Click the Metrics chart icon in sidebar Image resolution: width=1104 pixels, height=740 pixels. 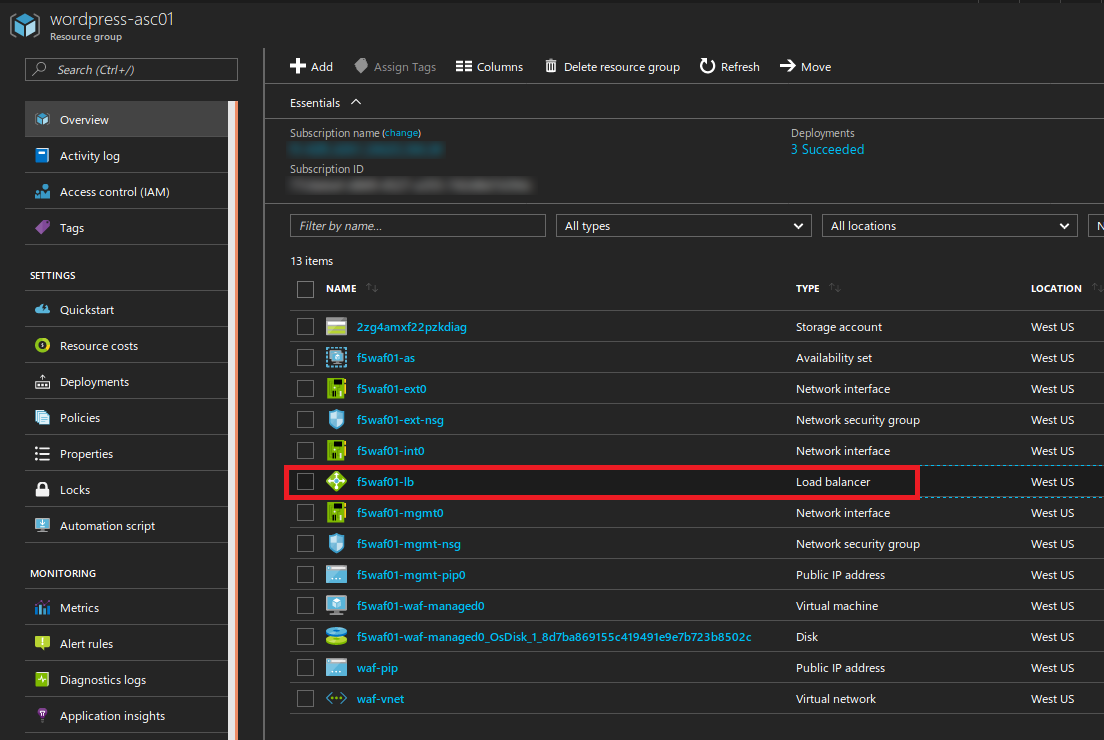(x=42, y=608)
